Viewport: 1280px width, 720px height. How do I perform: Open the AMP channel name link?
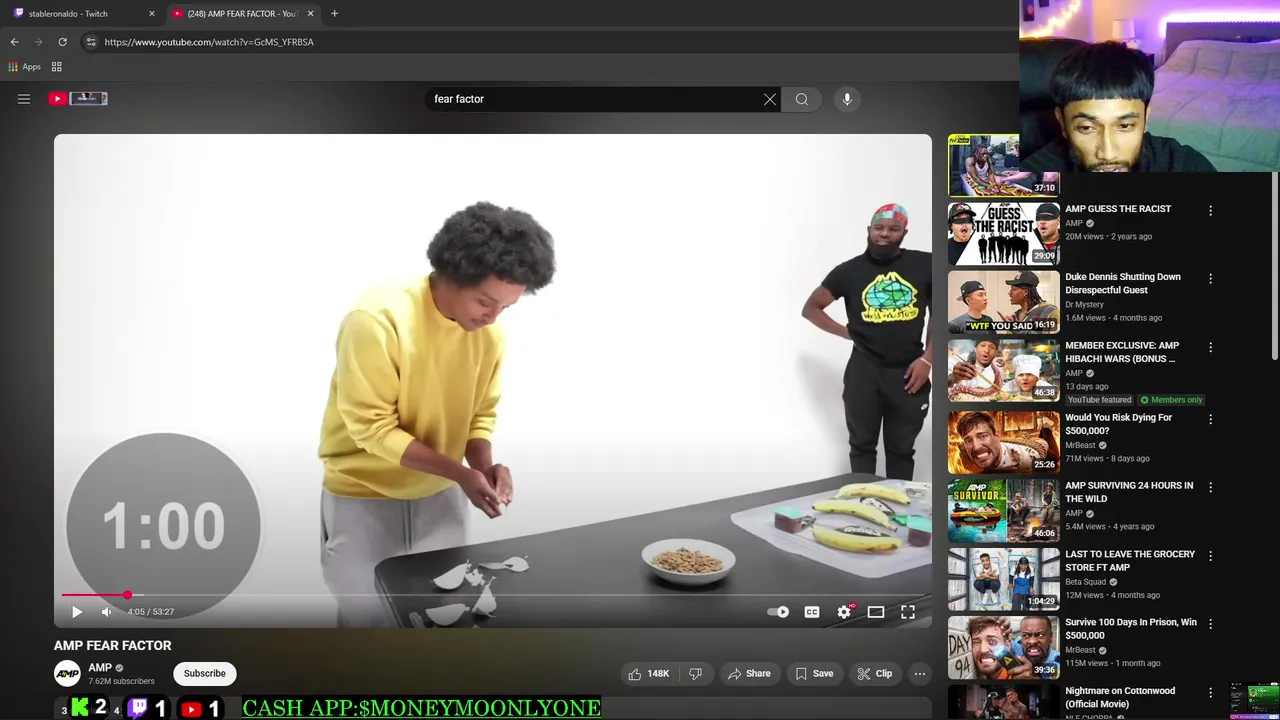click(100, 667)
